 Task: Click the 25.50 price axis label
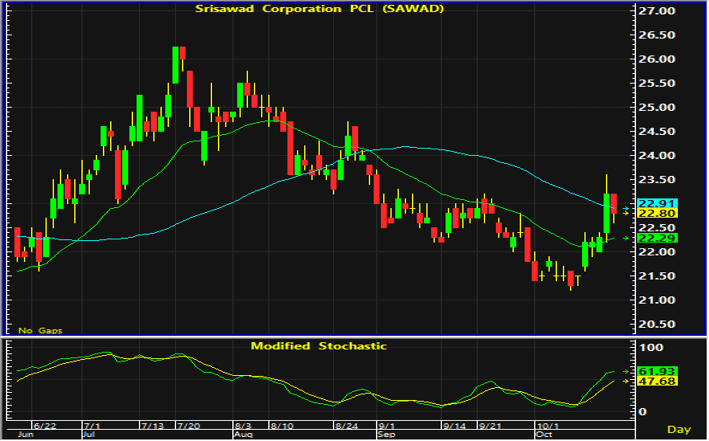[657, 83]
